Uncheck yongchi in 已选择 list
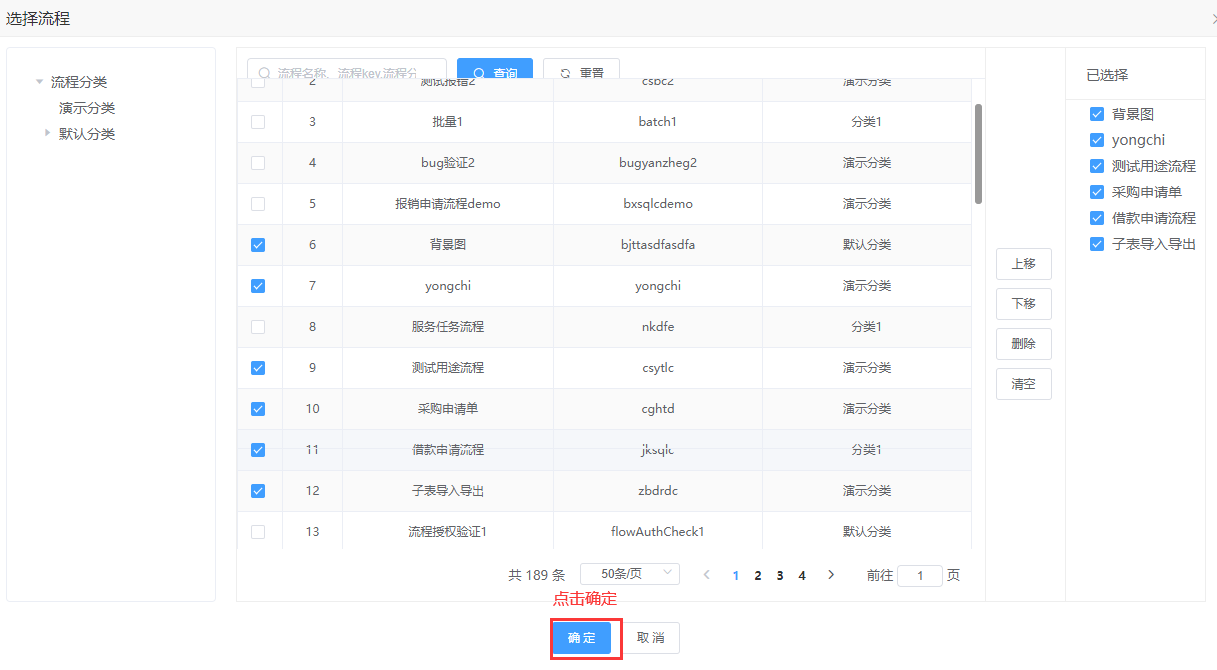This screenshot has height=670, width=1217. click(x=1097, y=141)
